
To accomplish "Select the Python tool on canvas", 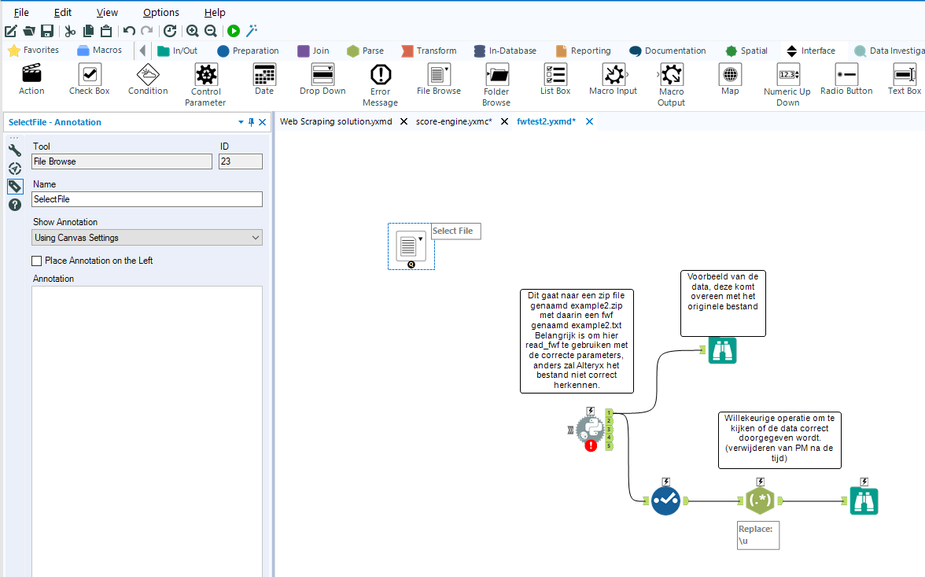I will point(590,430).
